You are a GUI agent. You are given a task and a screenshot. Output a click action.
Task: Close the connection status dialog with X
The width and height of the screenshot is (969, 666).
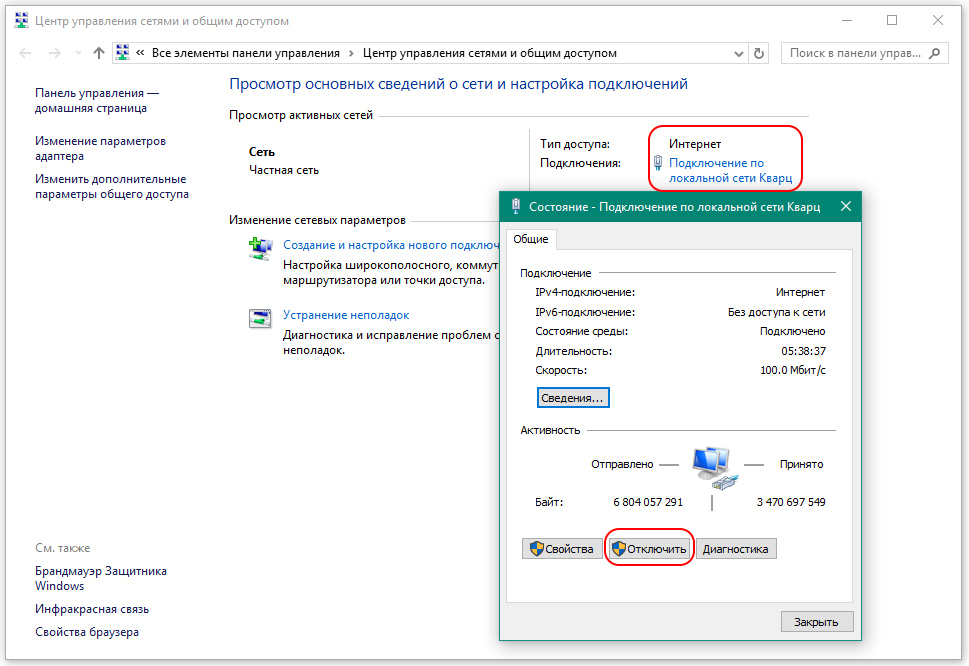pyautogui.click(x=846, y=206)
